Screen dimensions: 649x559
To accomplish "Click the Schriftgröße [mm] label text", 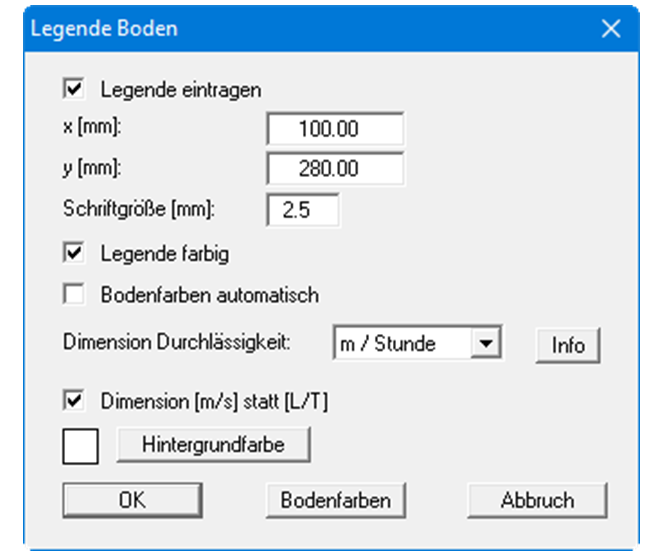I will 139,211.
